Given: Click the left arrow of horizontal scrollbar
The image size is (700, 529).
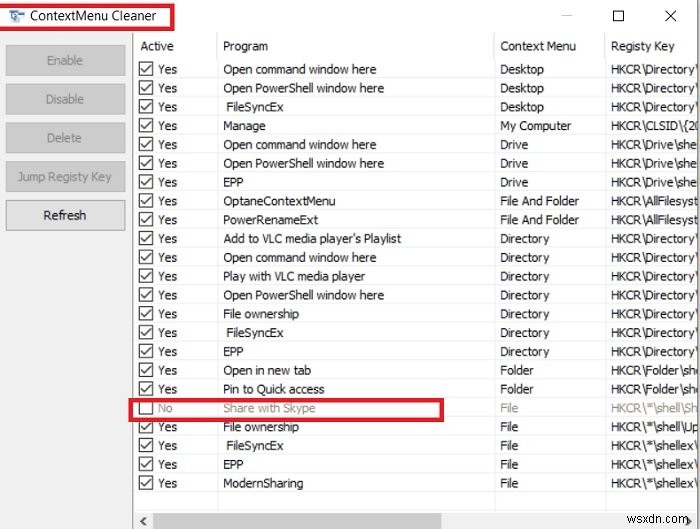Looking at the screenshot, I should (143, 521).
